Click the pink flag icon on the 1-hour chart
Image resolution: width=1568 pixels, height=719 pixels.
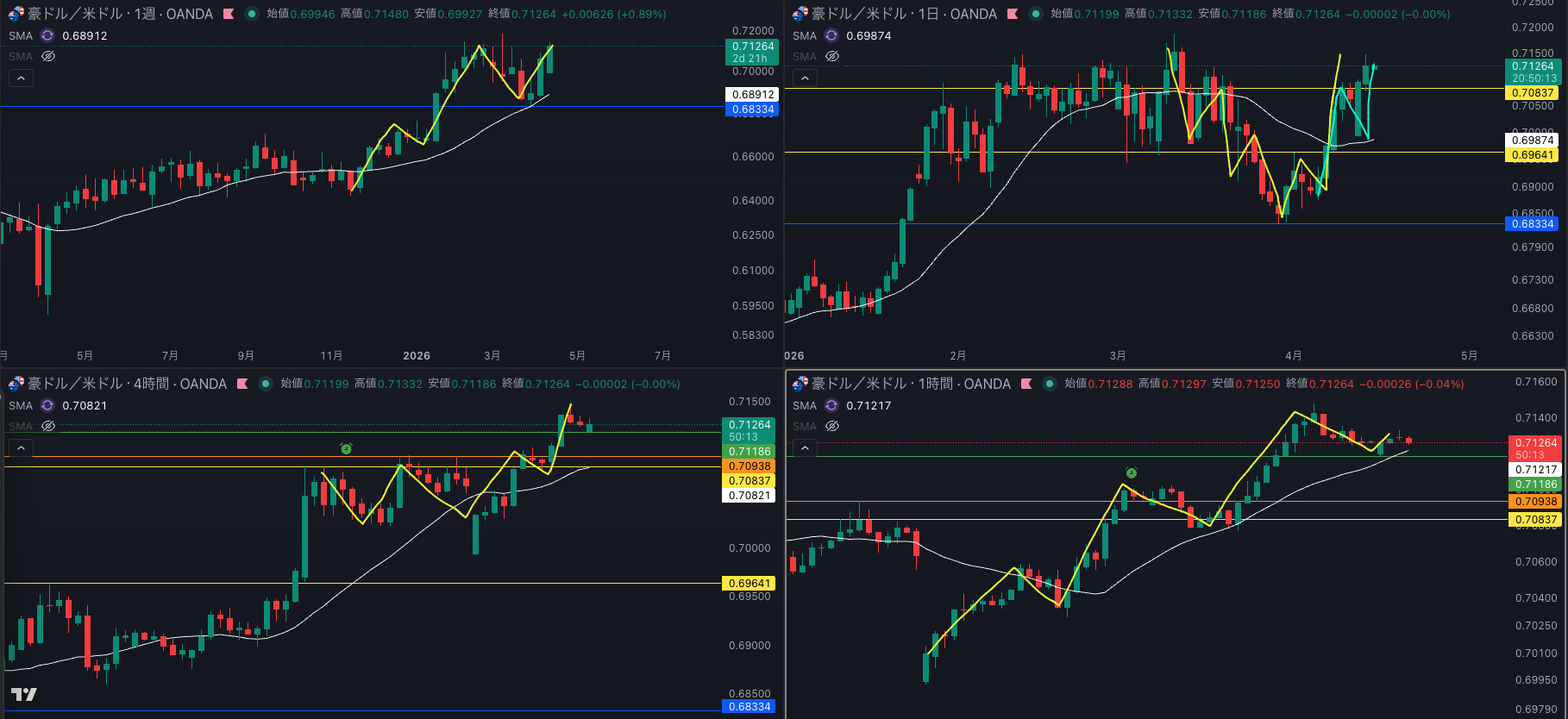tap(1026, 384)
